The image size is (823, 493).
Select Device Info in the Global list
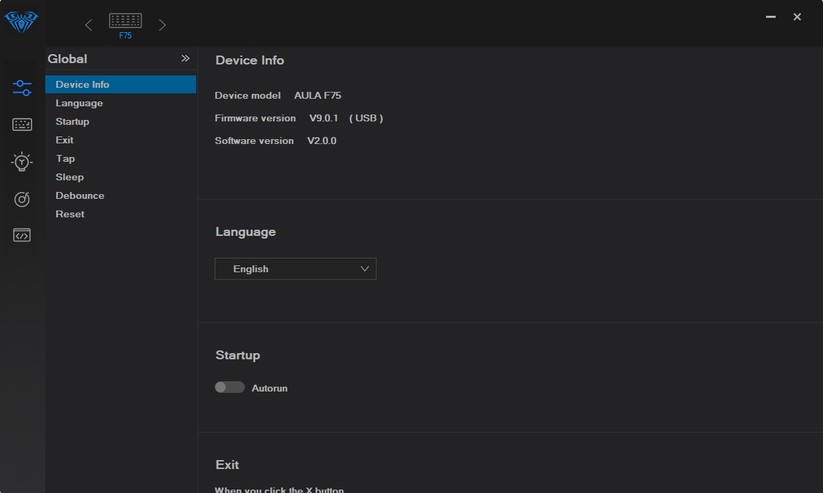point(83,85)
